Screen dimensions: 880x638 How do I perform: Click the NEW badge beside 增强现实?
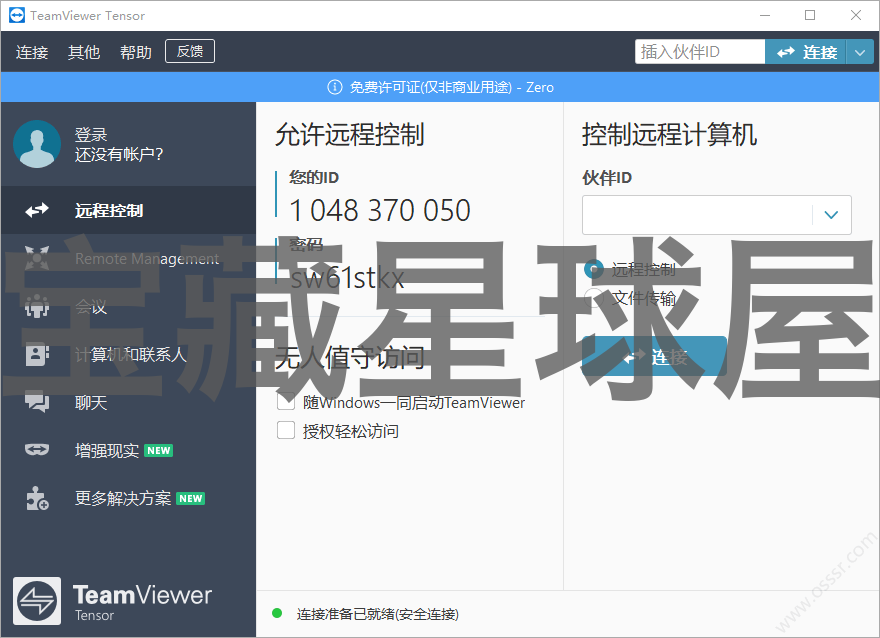(159, 451)
